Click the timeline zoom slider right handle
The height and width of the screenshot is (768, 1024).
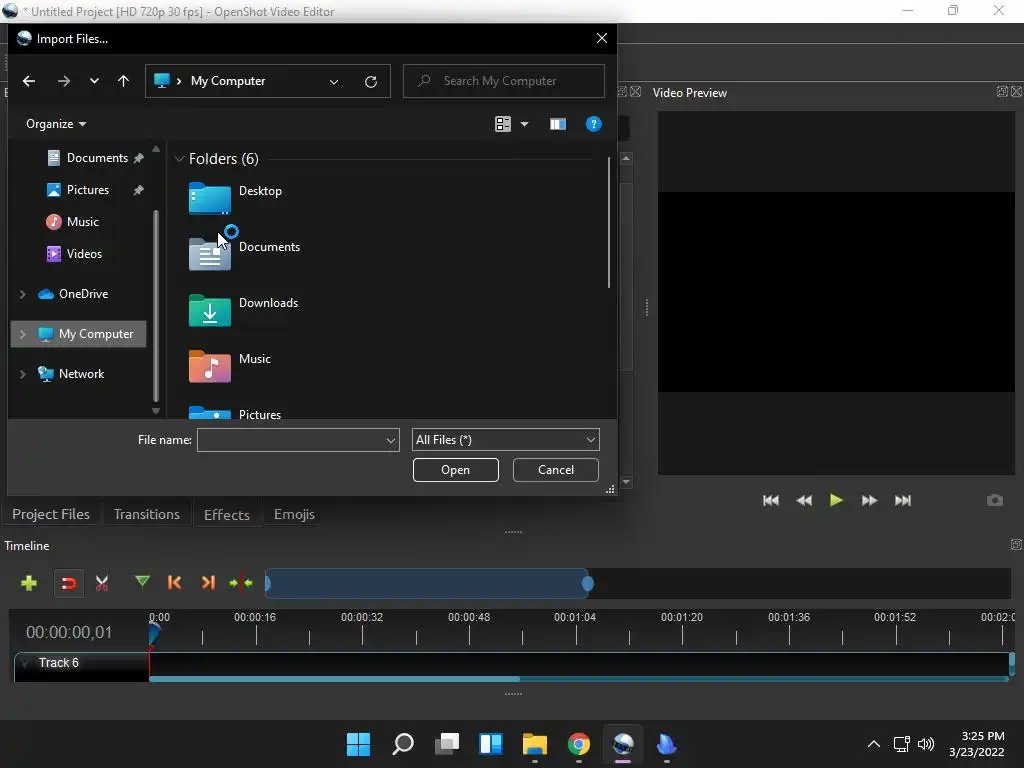[x=588, y=583]
